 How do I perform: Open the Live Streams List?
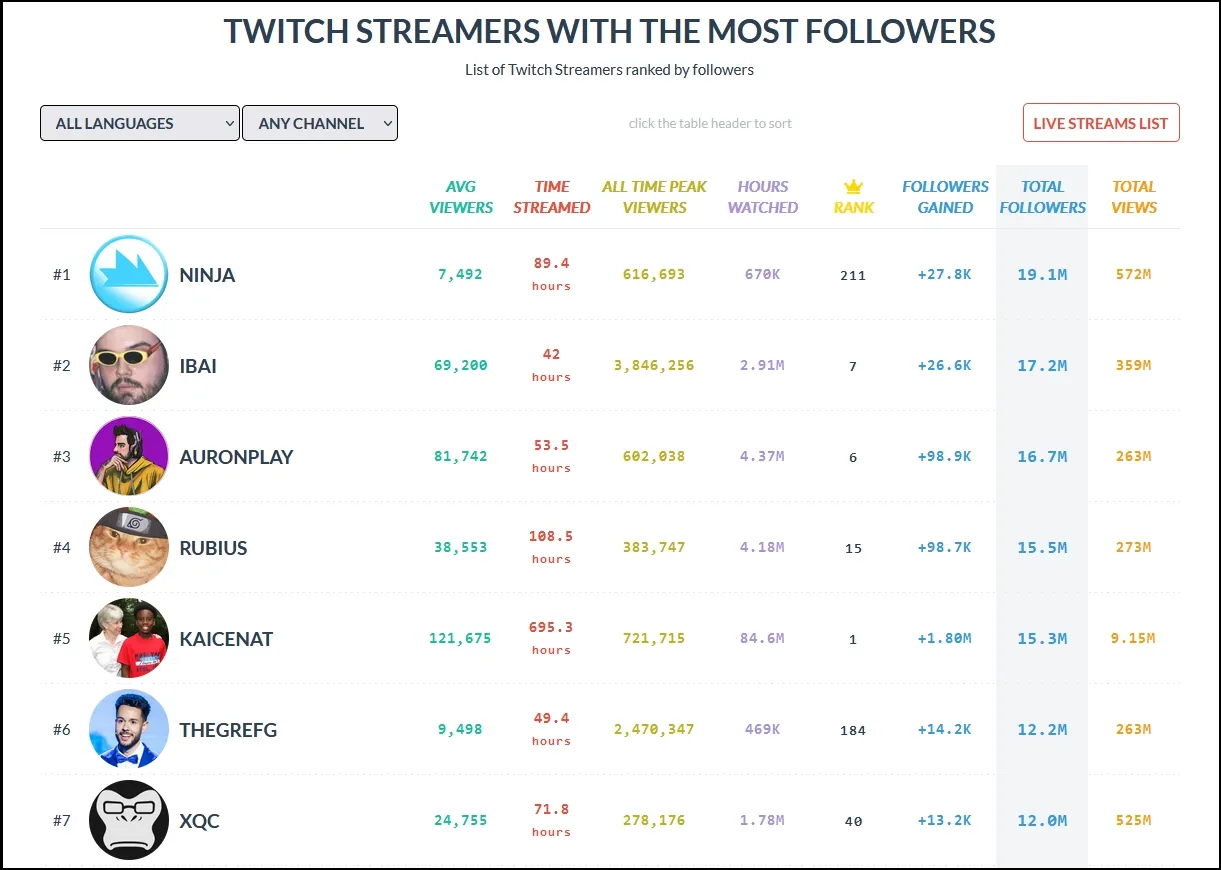click(1100, 123)
